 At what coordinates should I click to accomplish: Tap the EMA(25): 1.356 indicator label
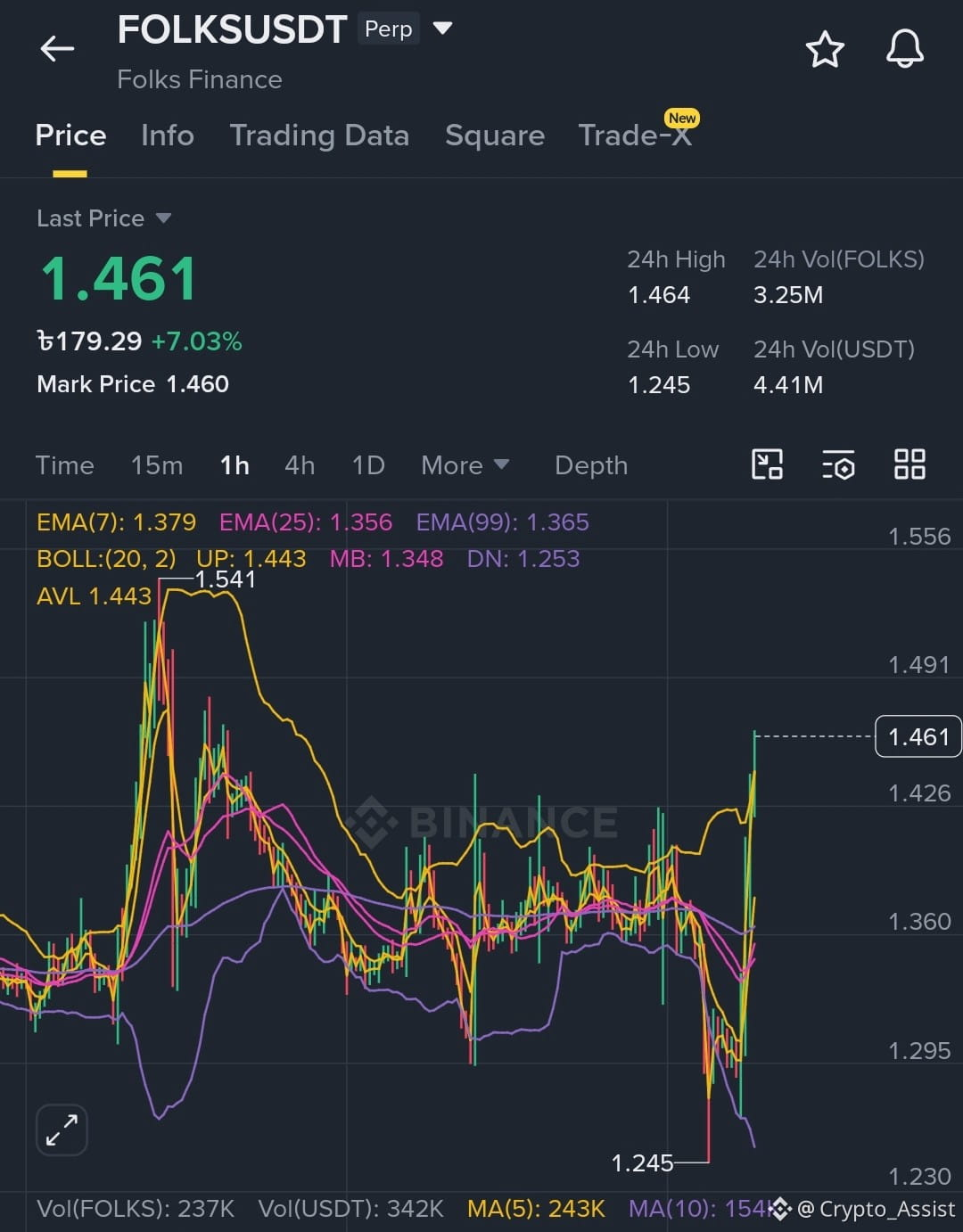click(x=306, y=522)
